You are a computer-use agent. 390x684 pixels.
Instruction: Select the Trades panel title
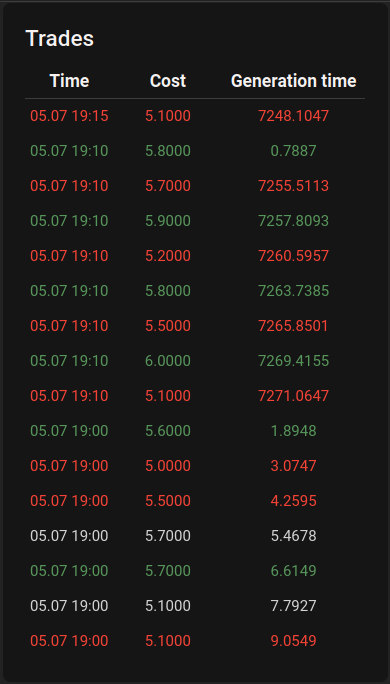pyautogui.click(x=60, y=38)
